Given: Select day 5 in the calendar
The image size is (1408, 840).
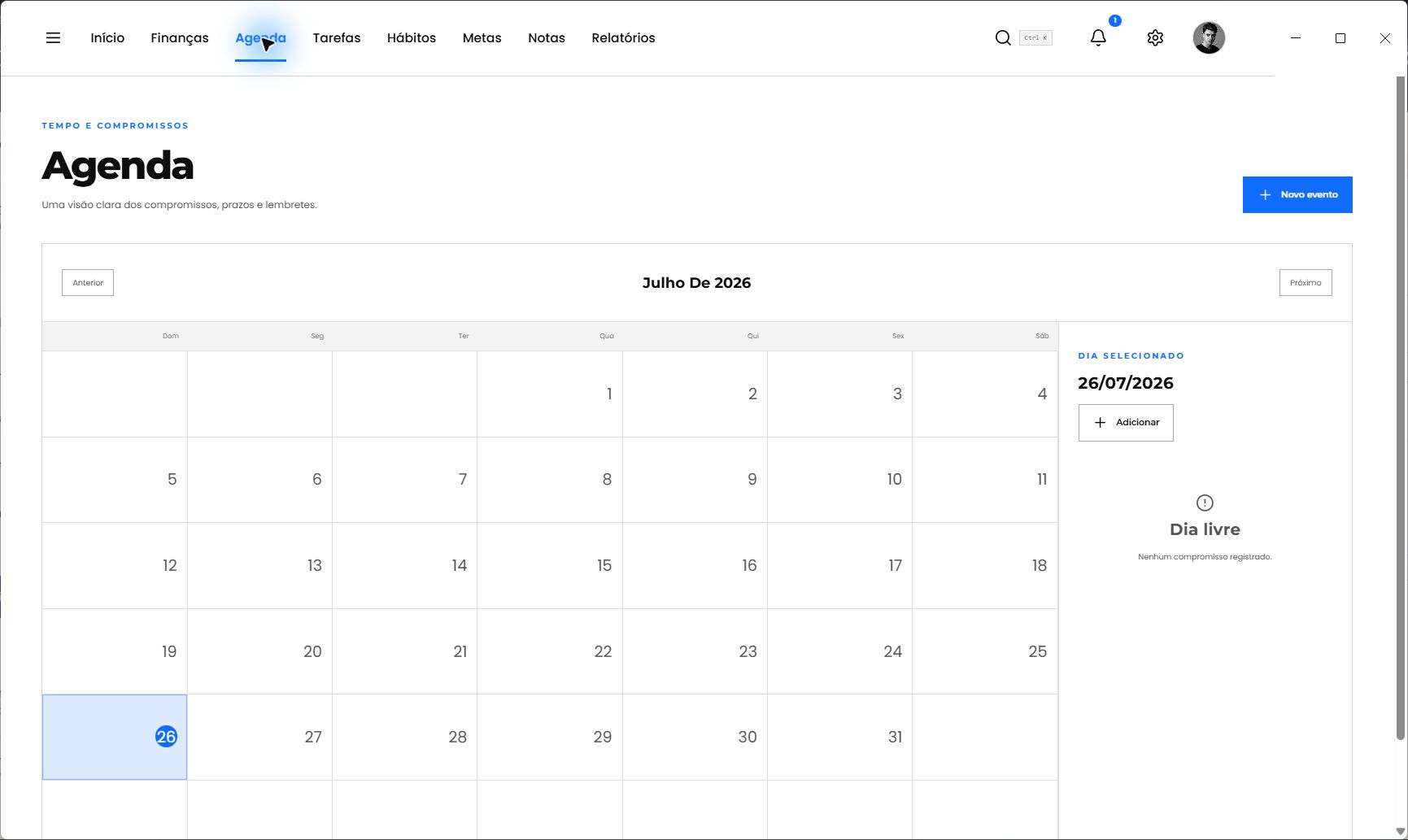Looking at the screenshot, I should tap(115, 480).
